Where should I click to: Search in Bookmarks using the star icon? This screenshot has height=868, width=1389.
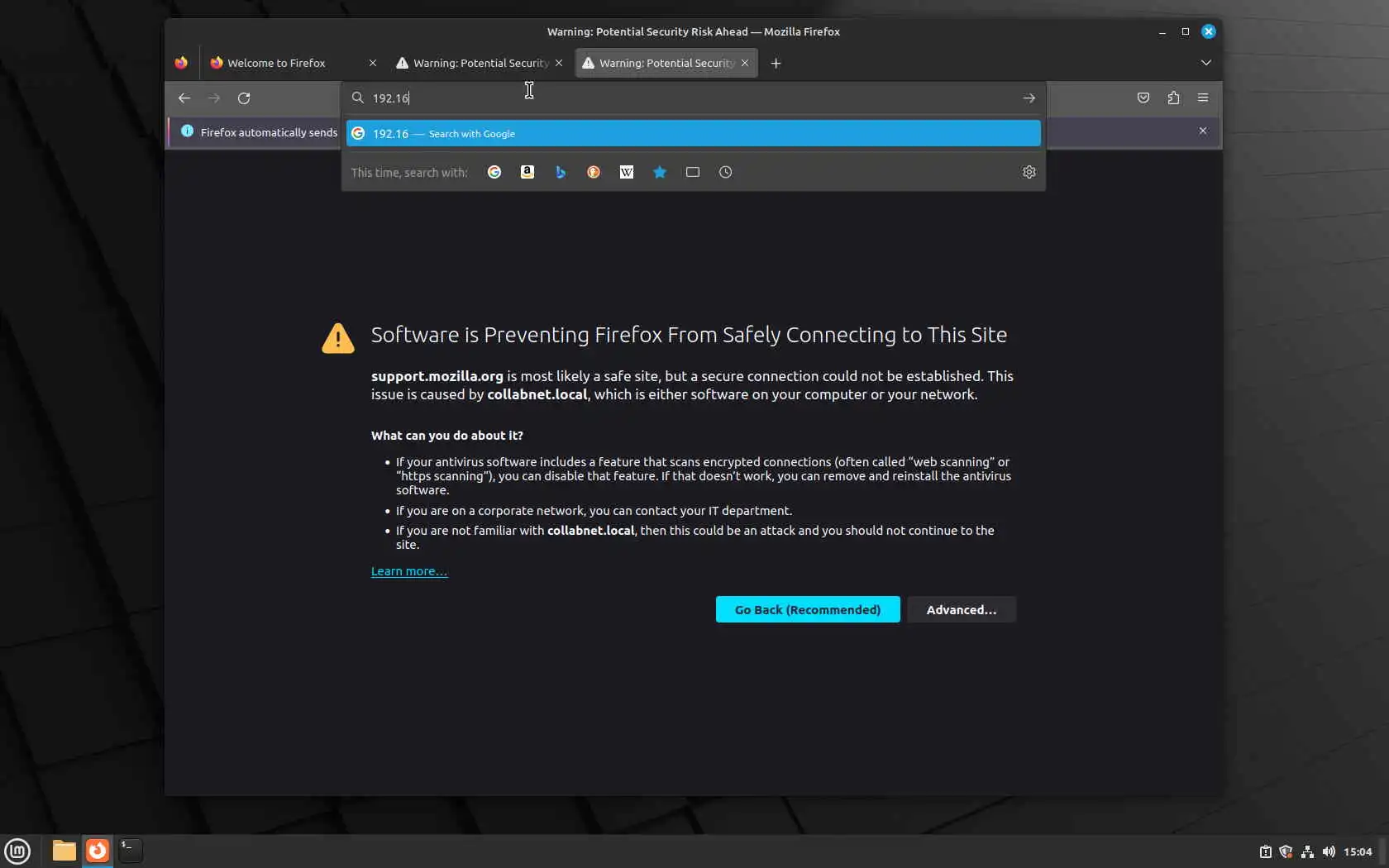(660, 172)
